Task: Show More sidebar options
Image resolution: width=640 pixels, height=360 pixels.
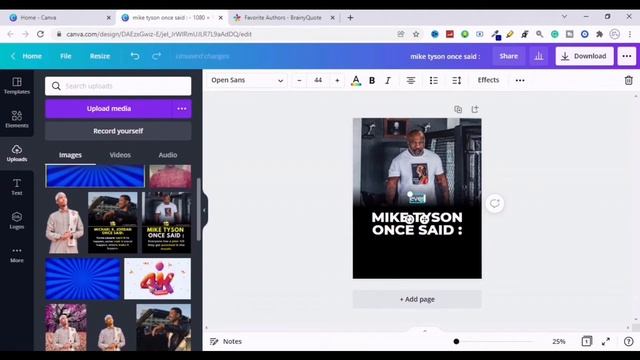Action: point(17,254)
